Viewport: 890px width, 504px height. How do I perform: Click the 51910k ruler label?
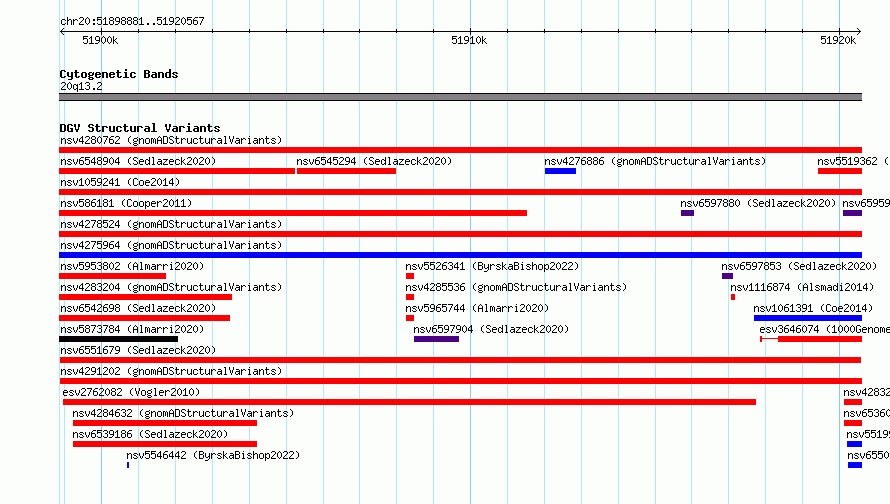pyautogui.click(x=469, y=40)
